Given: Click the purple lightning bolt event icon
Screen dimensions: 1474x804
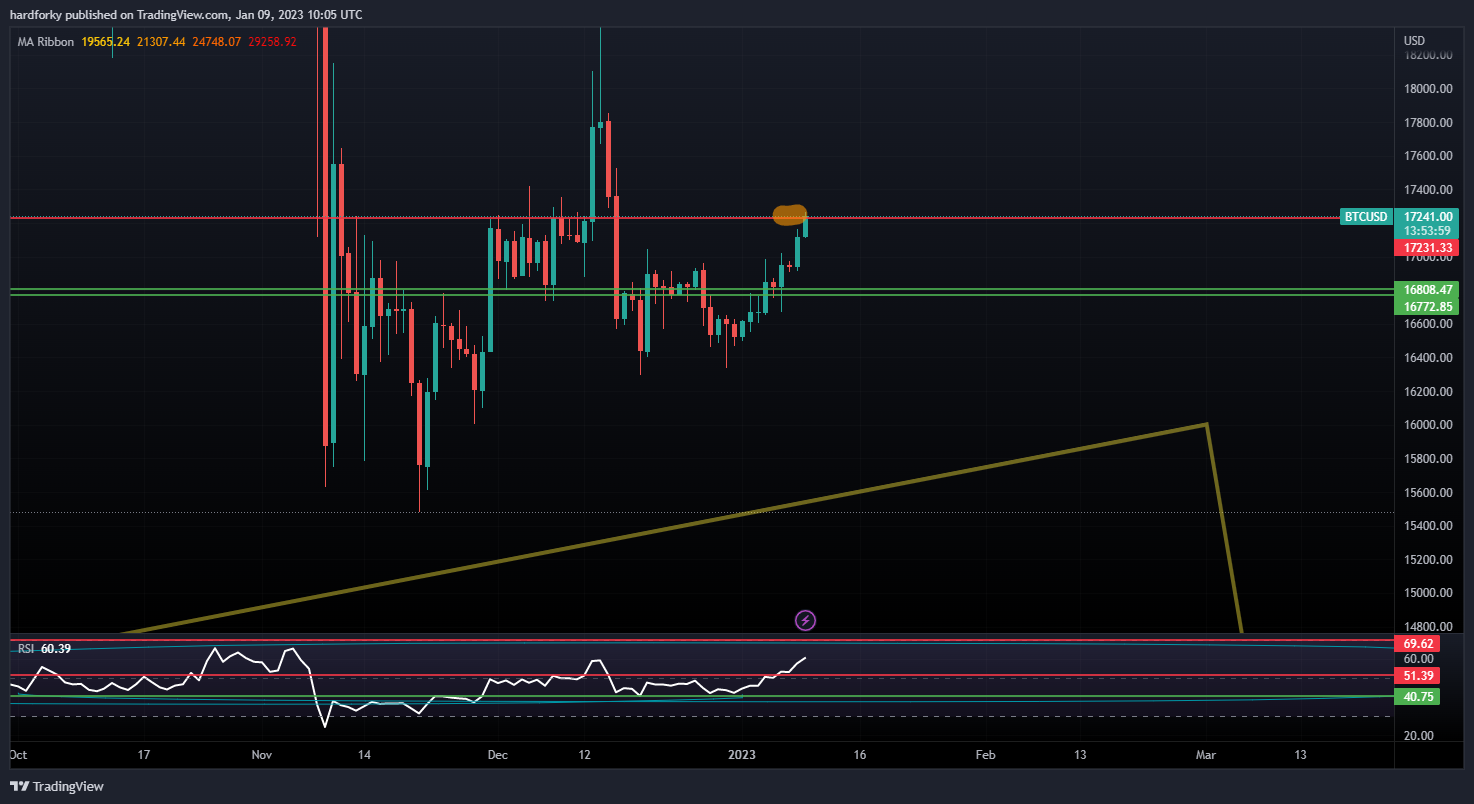Looking at the screenshot, I should pos(805,621).
